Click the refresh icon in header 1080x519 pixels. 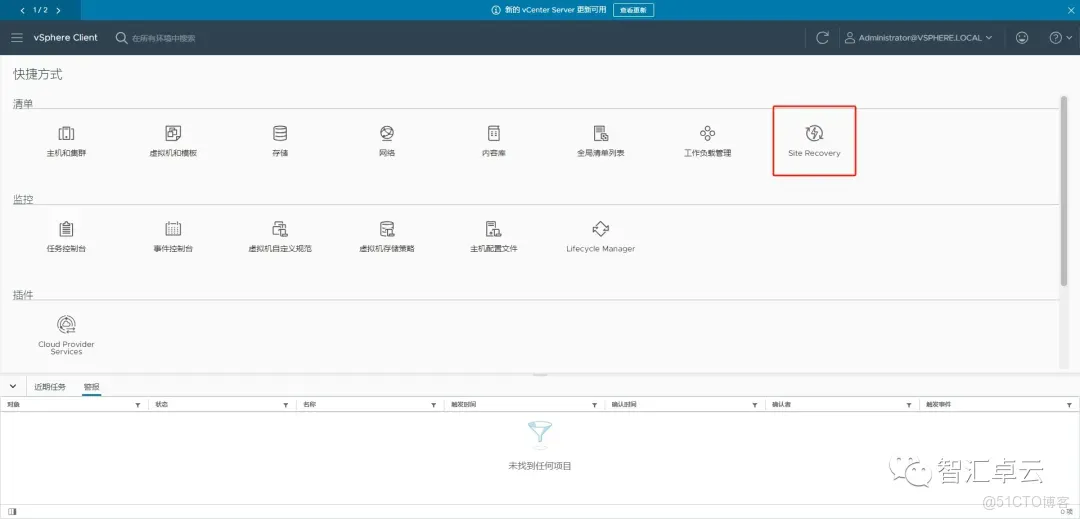(822, 38)
